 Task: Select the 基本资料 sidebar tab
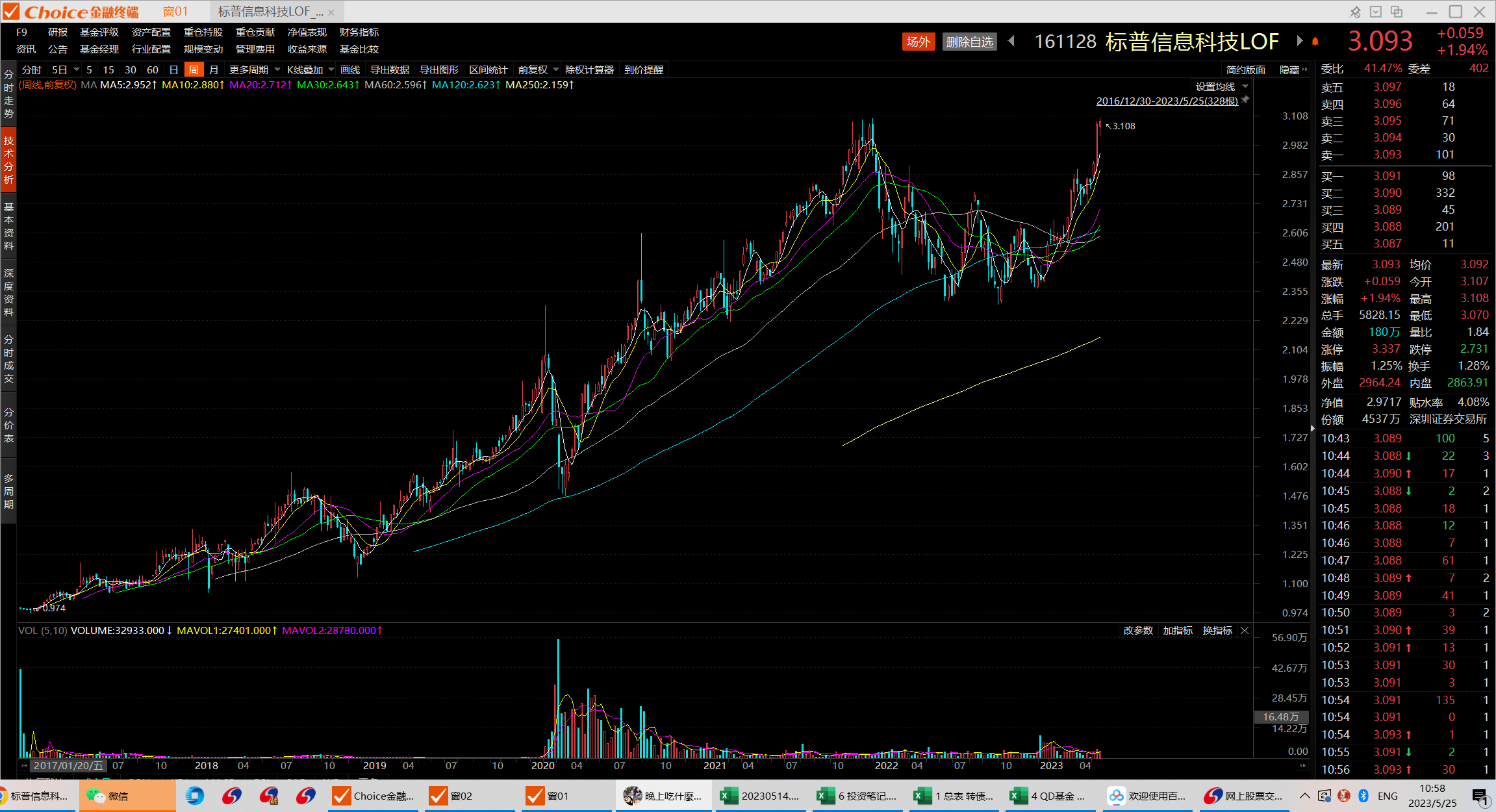click(x=8, y=226)
